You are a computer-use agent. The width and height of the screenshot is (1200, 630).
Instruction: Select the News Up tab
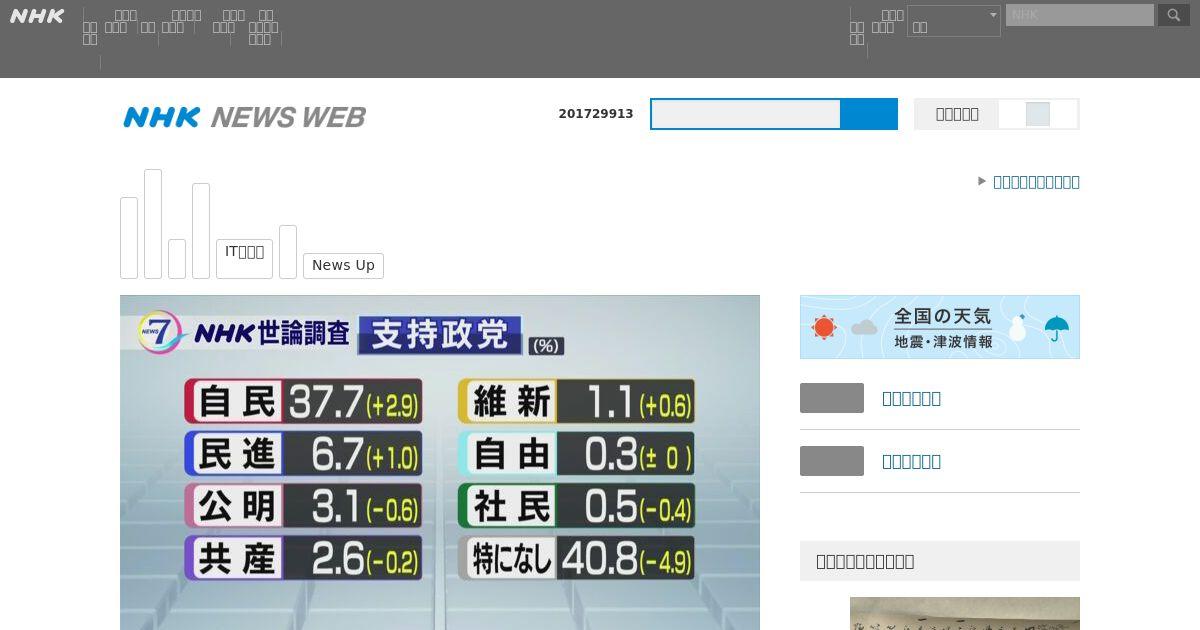pyautogui.click(x=343, y=265)
